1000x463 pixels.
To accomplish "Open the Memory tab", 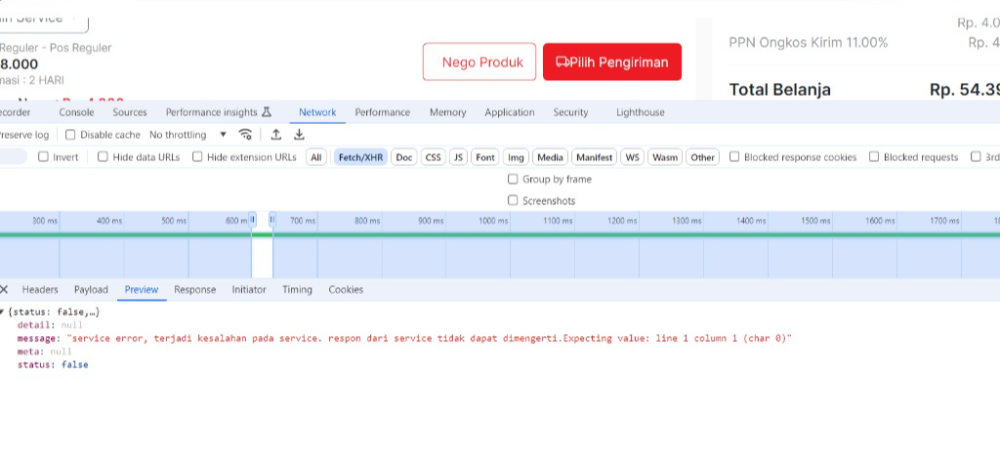I will 448,112.
